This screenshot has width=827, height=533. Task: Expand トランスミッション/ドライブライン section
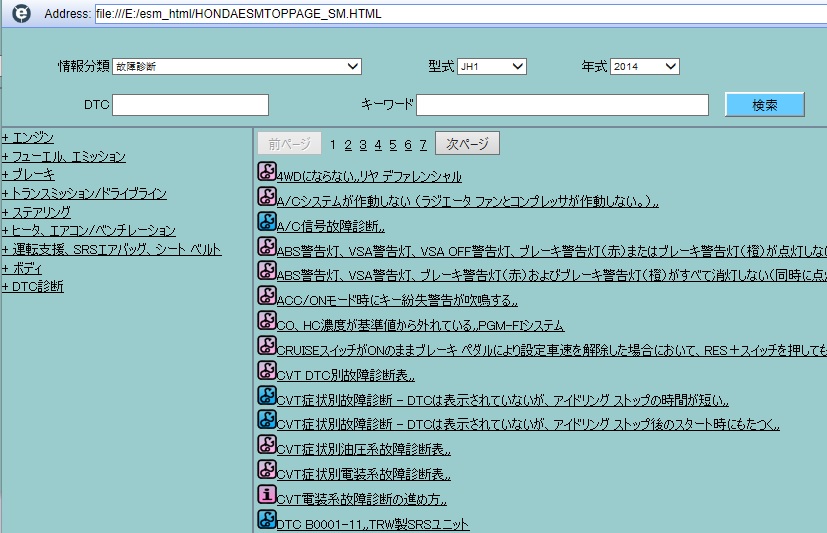[84, 193]
